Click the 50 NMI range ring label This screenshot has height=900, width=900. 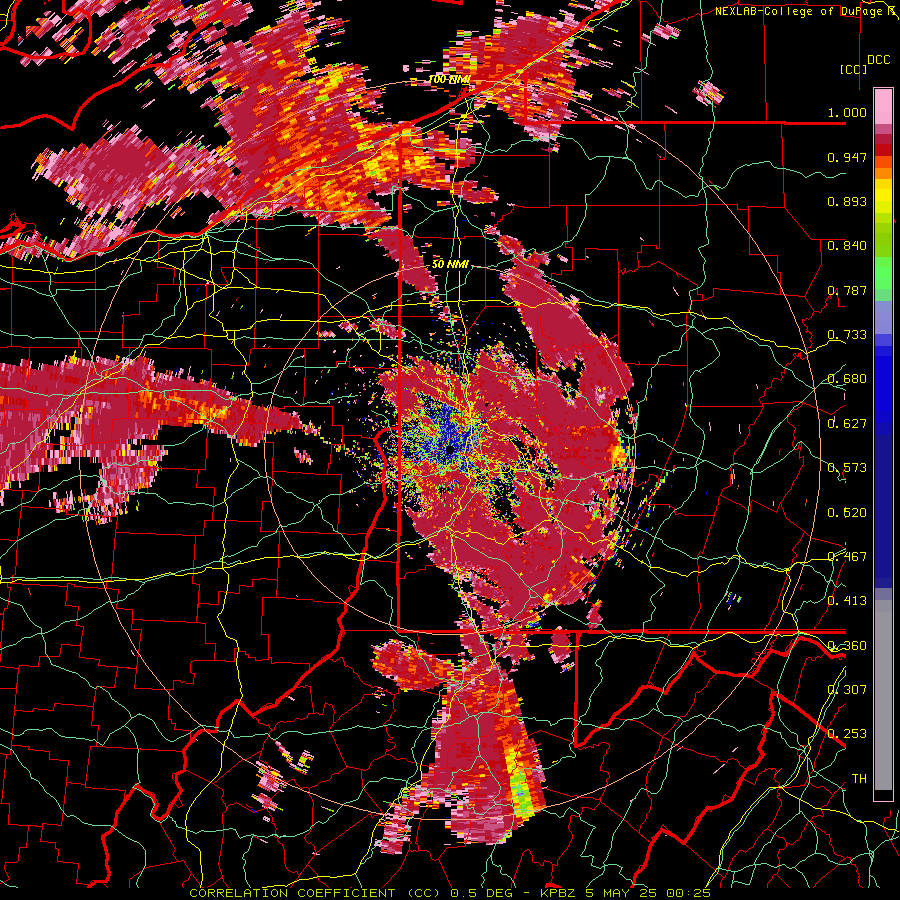coord(450,265)
